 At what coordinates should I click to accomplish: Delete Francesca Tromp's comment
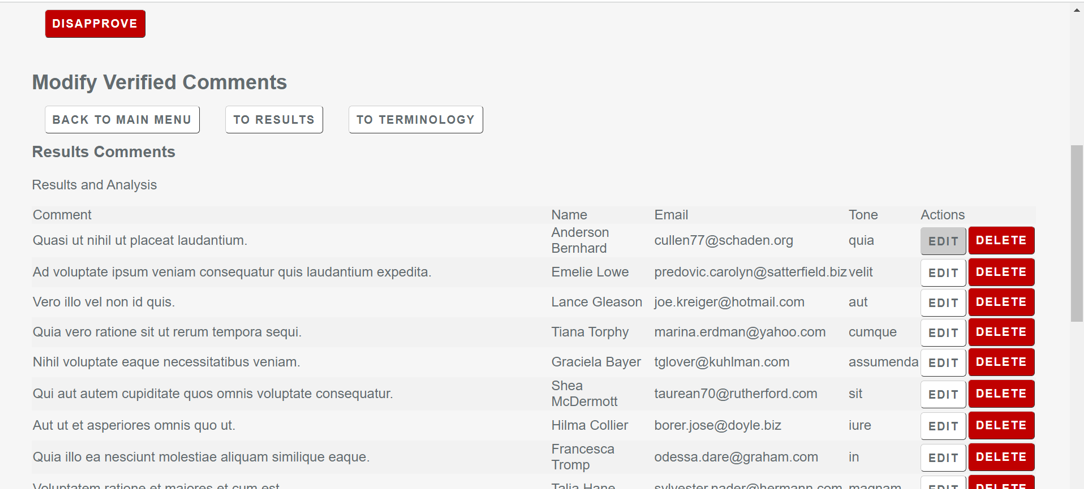[x=1001, y=457]
